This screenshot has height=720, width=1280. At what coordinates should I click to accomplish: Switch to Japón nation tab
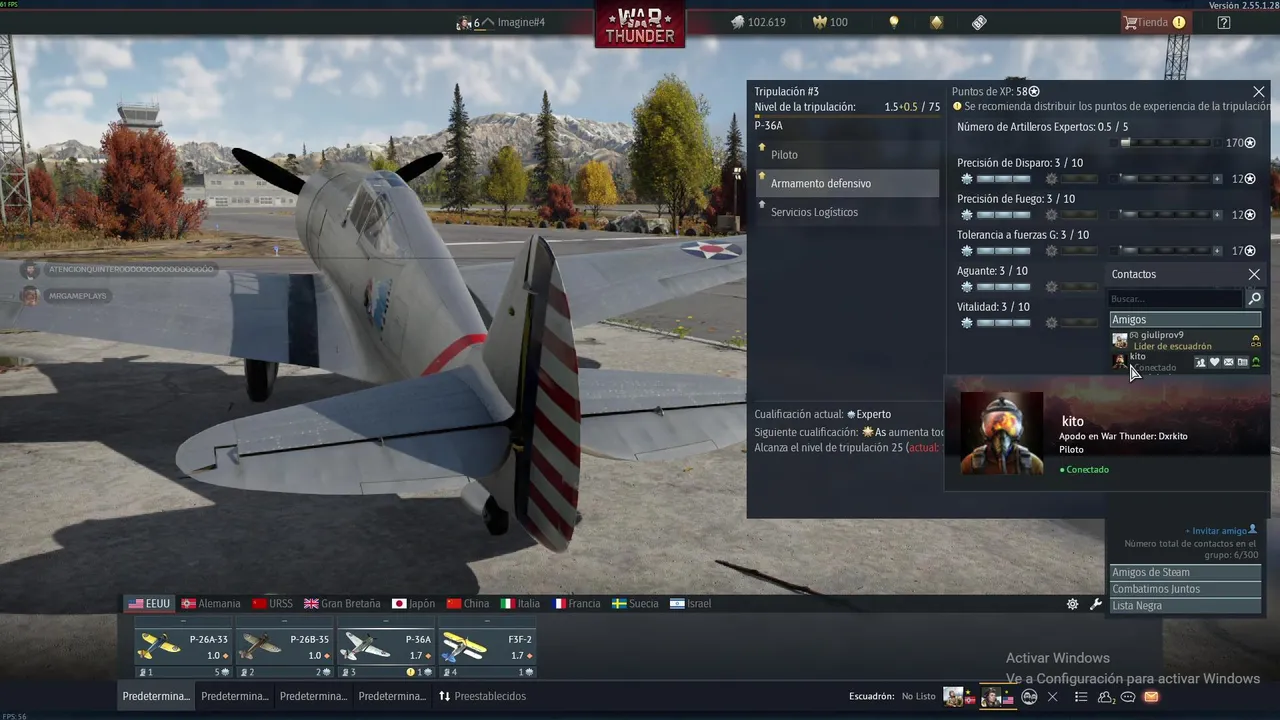413,604
